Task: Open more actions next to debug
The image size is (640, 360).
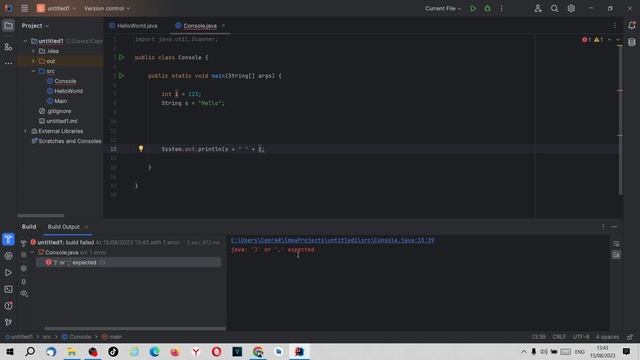Action: coord(502,8)
